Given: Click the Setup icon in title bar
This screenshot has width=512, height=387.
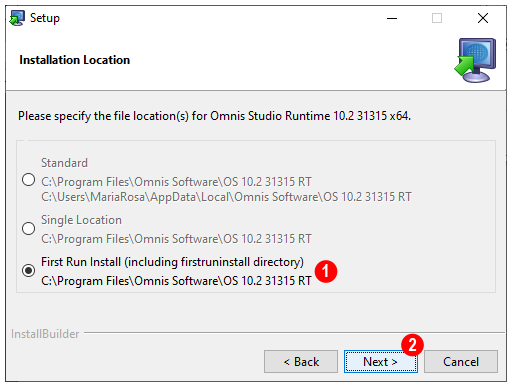Looking at the screenshot, I should (x=17, y=18).
